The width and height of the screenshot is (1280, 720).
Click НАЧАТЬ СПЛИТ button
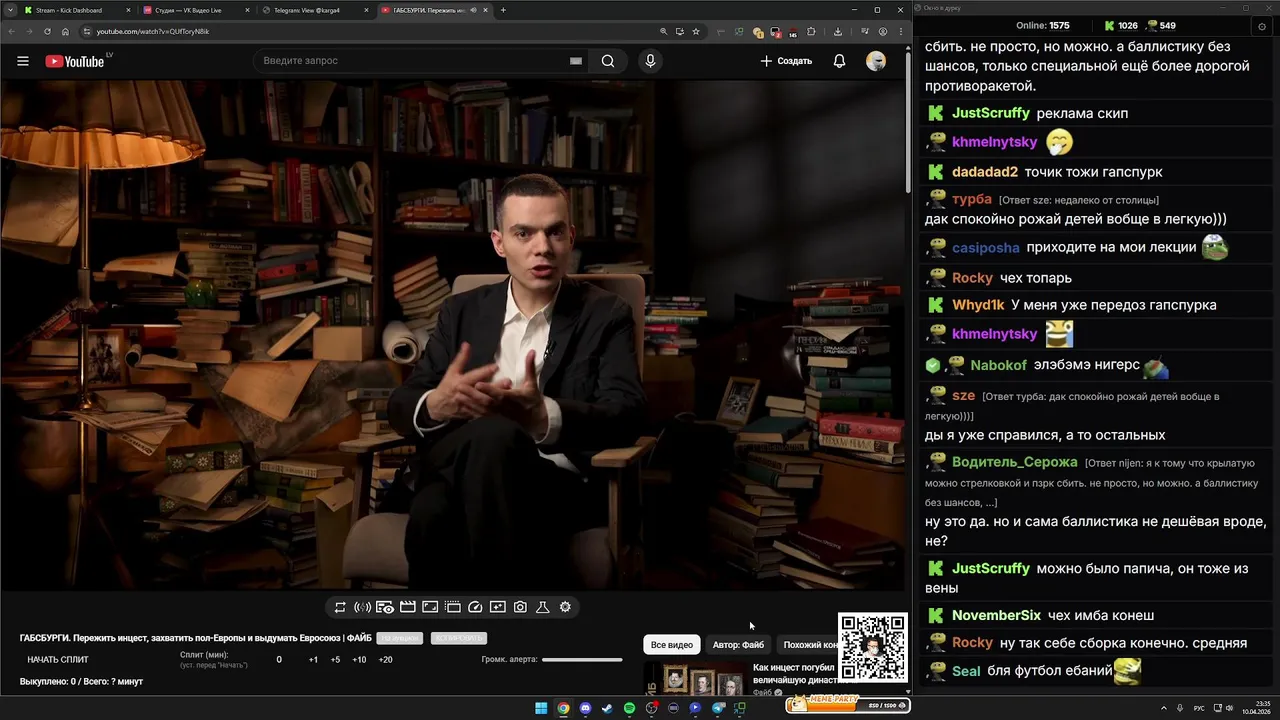click(x=58, y=660)
